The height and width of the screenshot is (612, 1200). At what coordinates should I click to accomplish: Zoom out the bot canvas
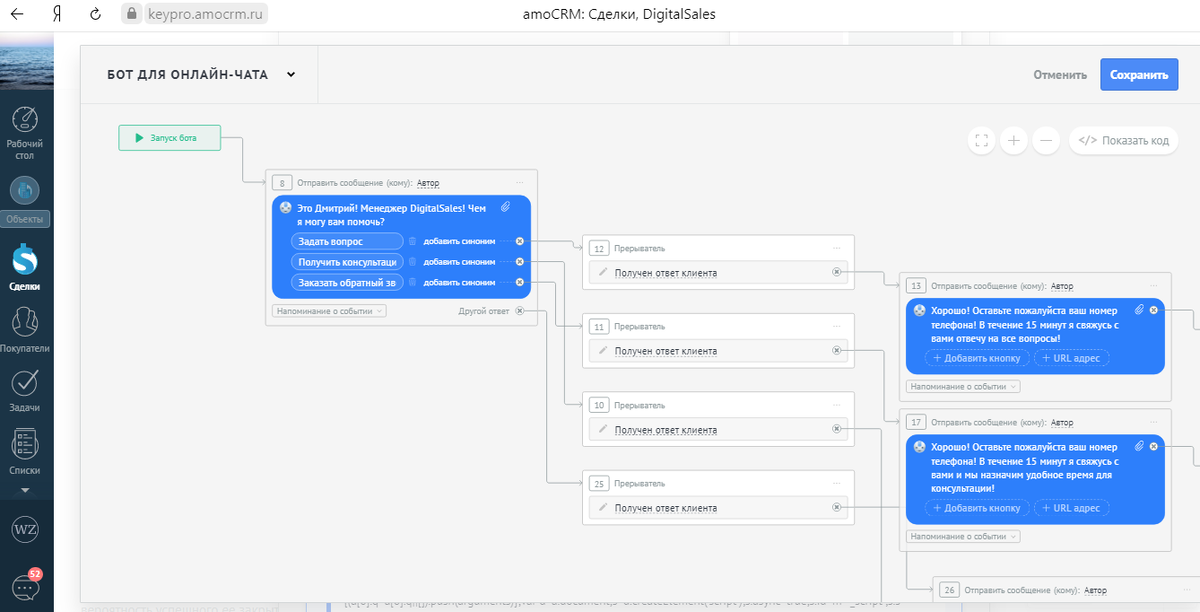(x=1046, y=140)
